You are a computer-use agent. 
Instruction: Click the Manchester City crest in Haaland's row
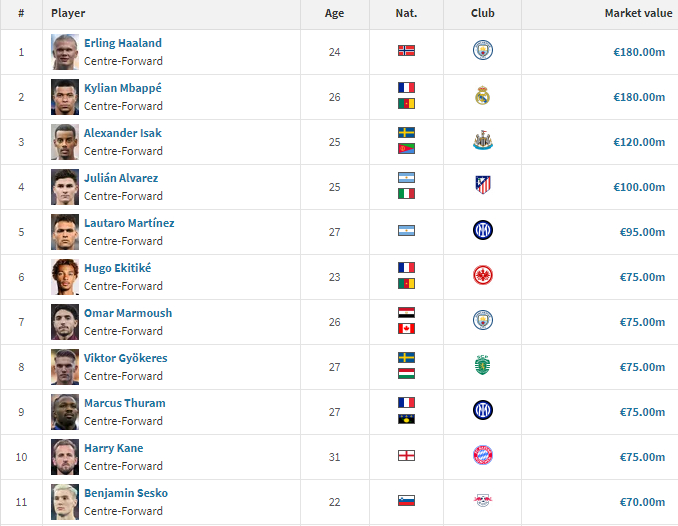point(483,50)
